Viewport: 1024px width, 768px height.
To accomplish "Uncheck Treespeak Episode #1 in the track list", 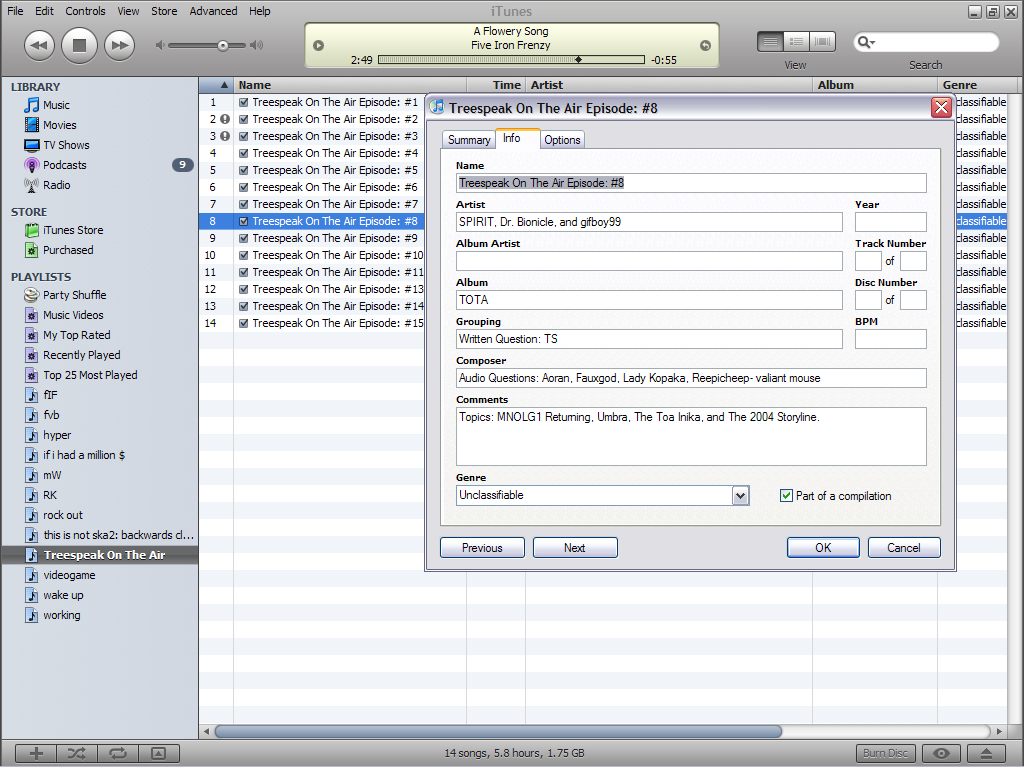I will tap(243, 101).
